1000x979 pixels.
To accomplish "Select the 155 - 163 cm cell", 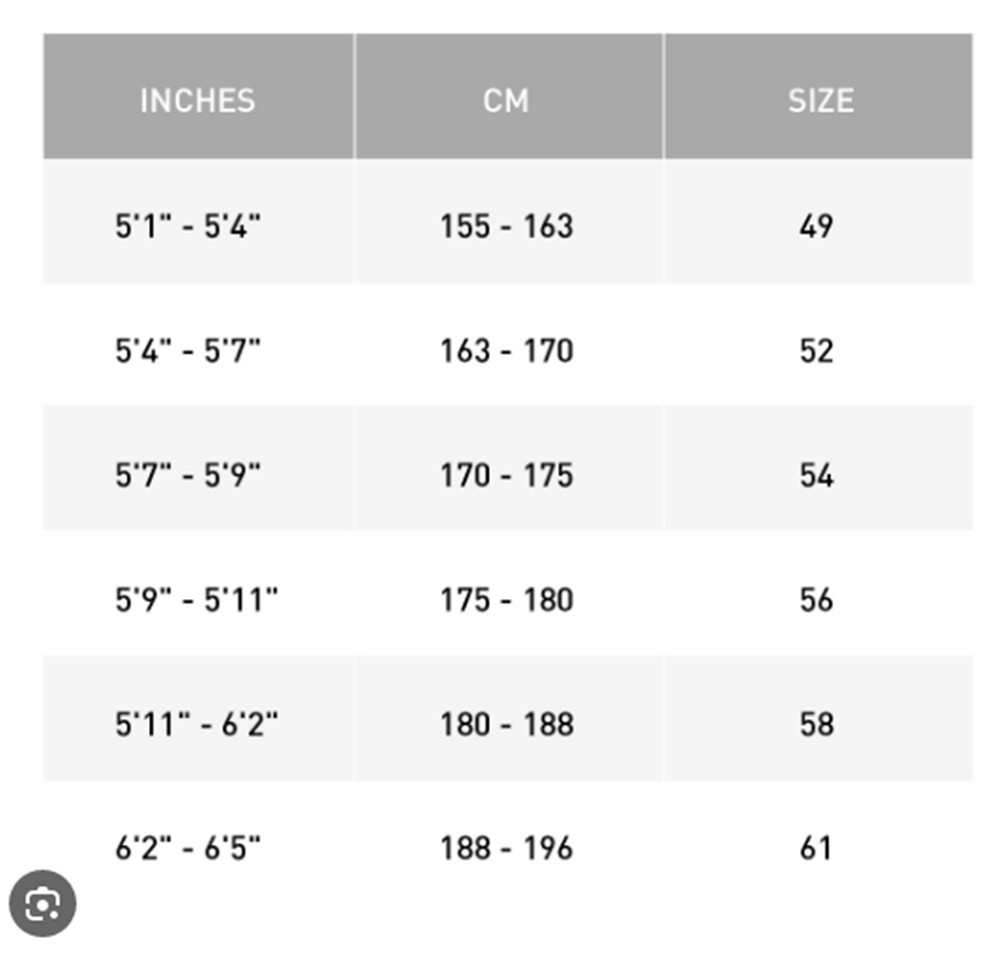I will [506, 226].
